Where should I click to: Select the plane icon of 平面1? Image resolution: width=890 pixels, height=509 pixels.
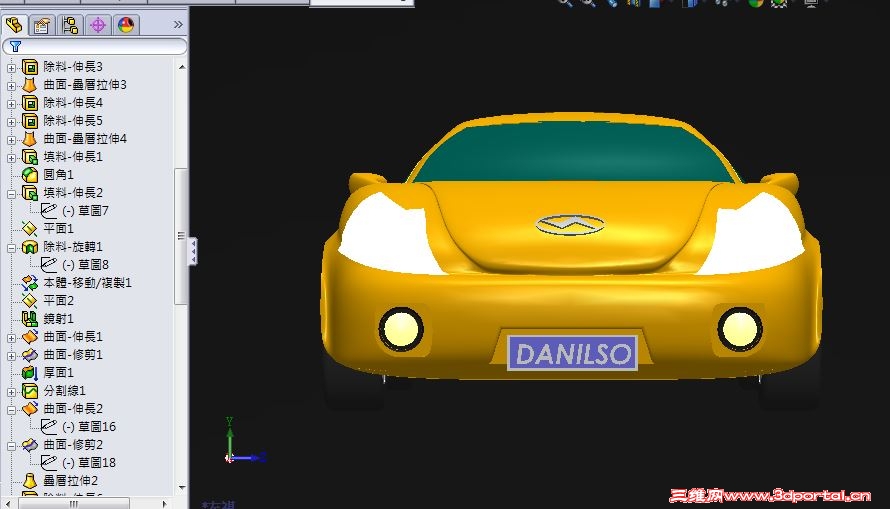click(x=30, y=229)
